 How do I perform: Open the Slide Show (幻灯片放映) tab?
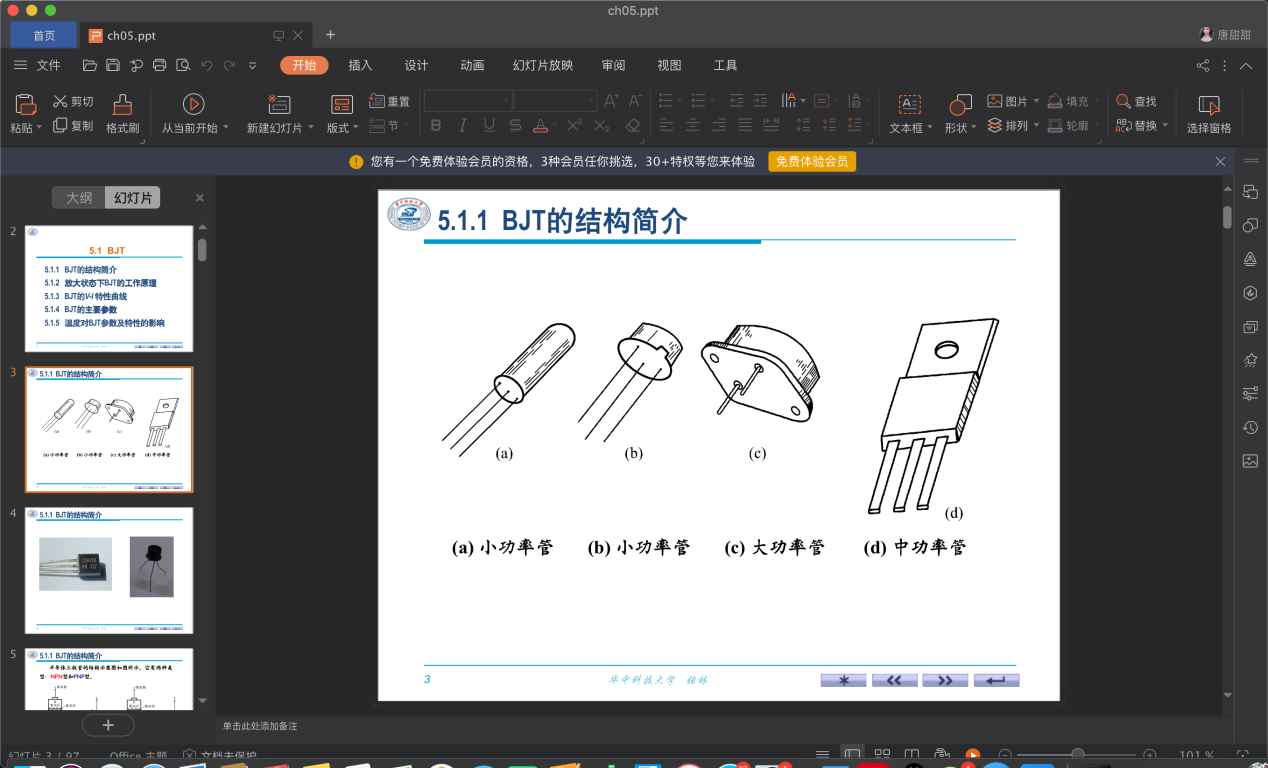click(542, 65)
